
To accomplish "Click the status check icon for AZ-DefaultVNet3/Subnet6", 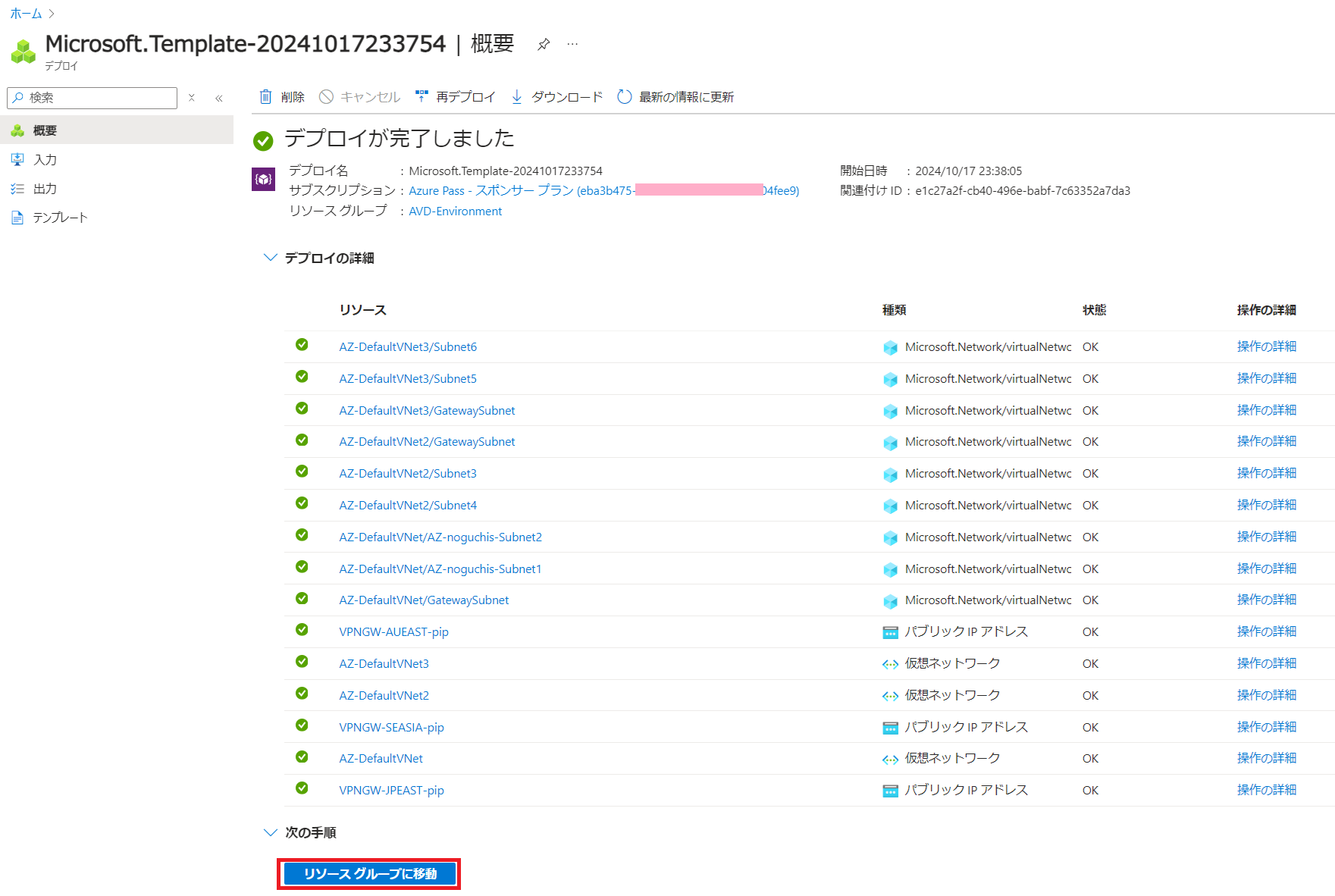I will coord(302,345).
